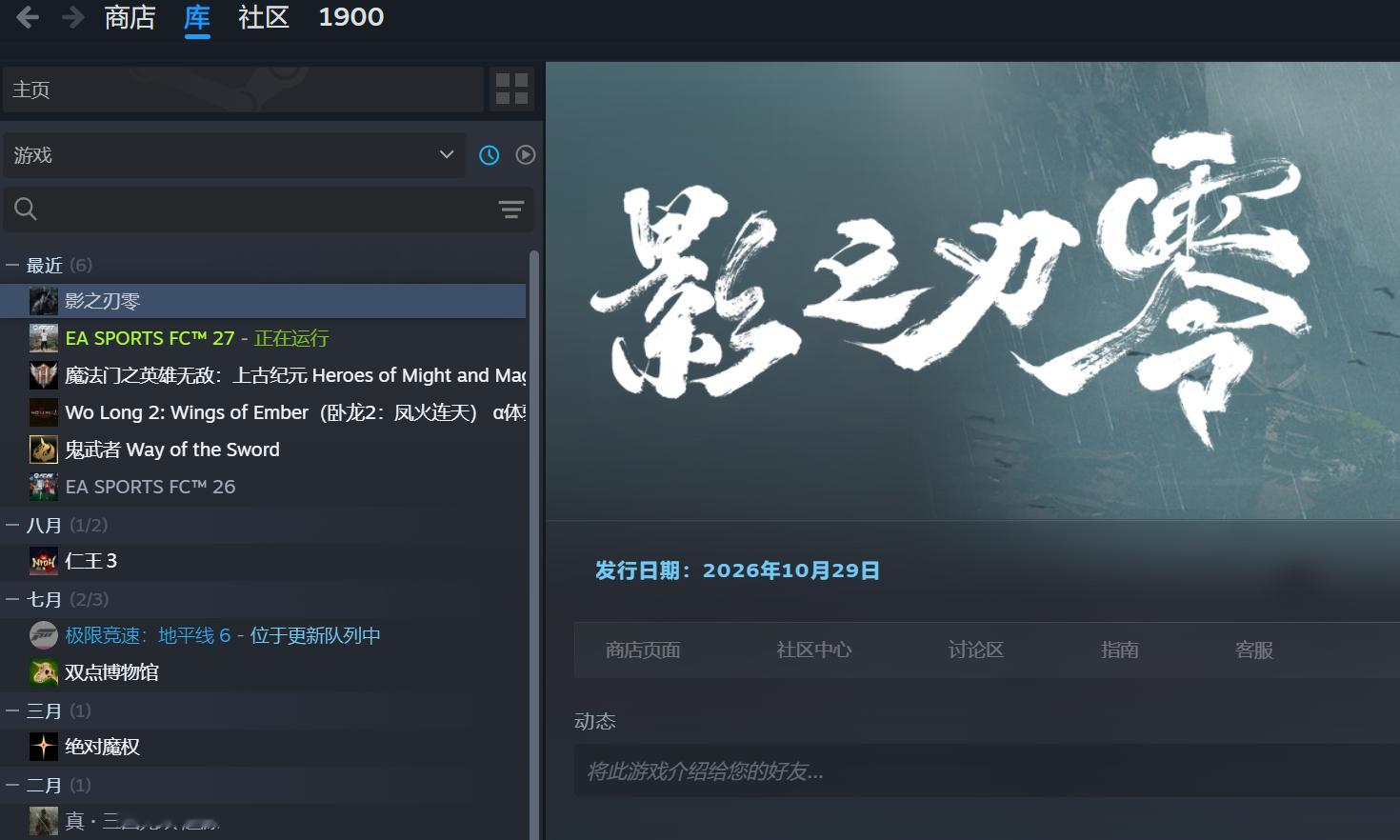
Task: Collapse the 二月 section
Action: click(12, 785)
